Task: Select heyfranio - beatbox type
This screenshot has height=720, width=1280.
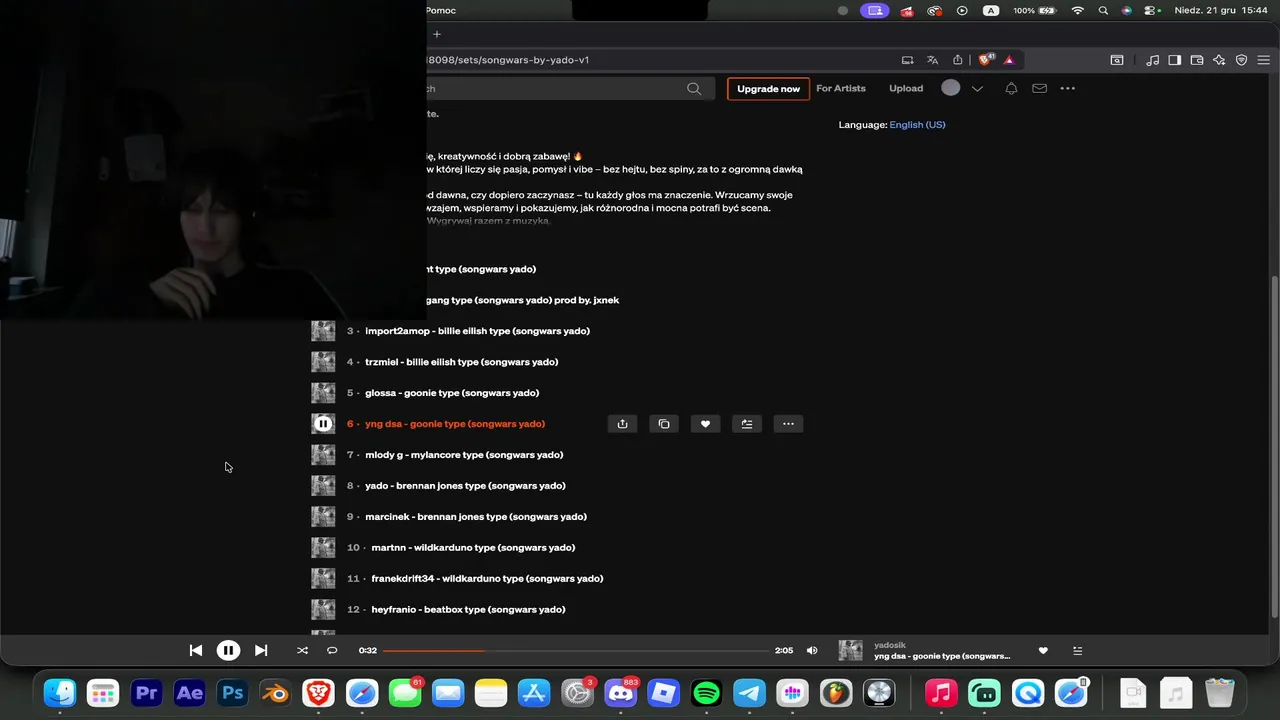Action: click(x=468, y=610)
